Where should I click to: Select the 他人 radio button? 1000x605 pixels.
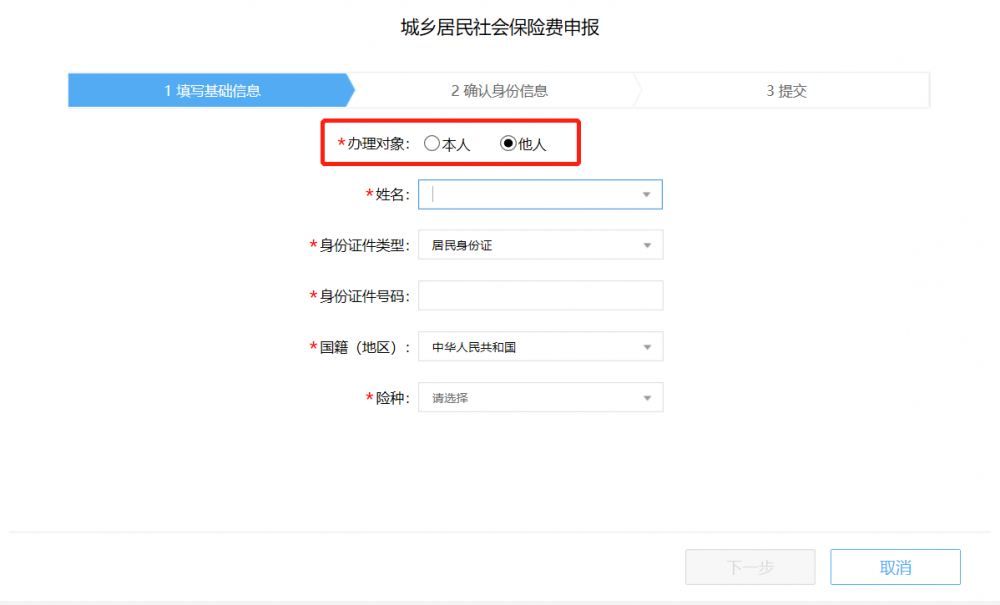508,144
